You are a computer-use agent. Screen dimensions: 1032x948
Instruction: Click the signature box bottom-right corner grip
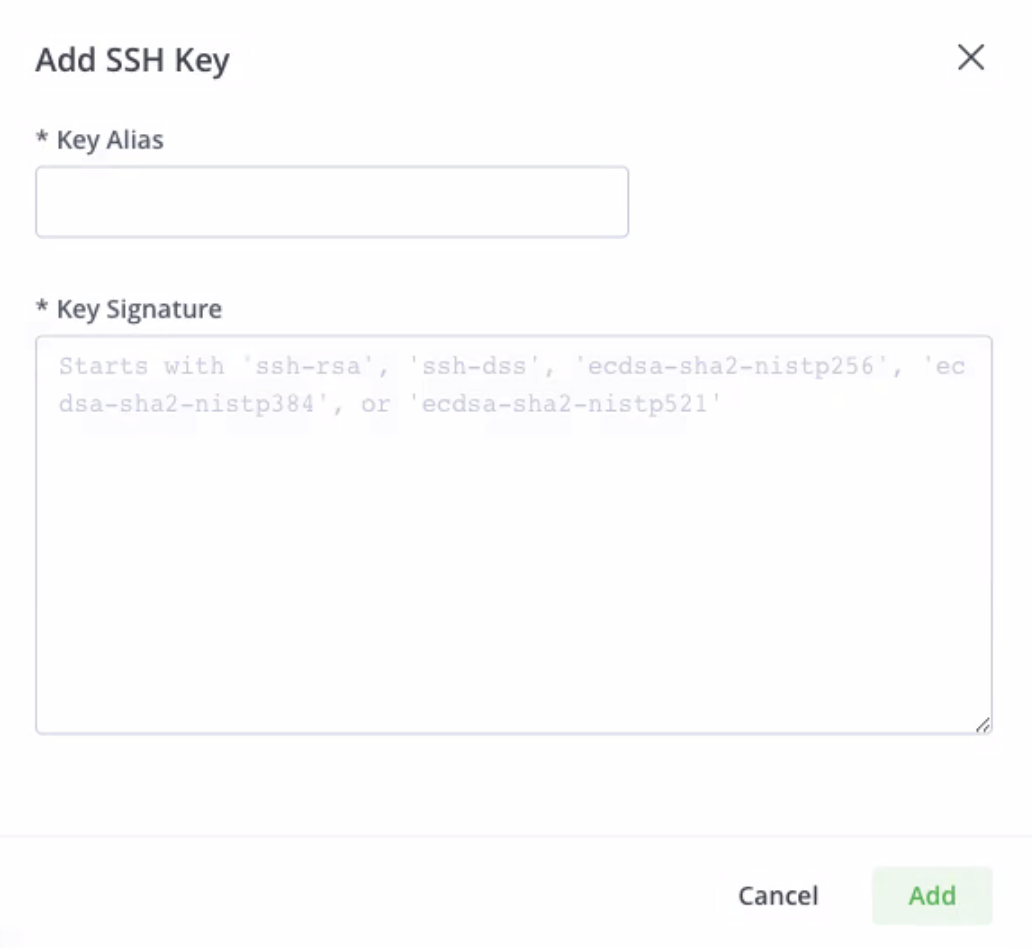(x=985, y=725)
